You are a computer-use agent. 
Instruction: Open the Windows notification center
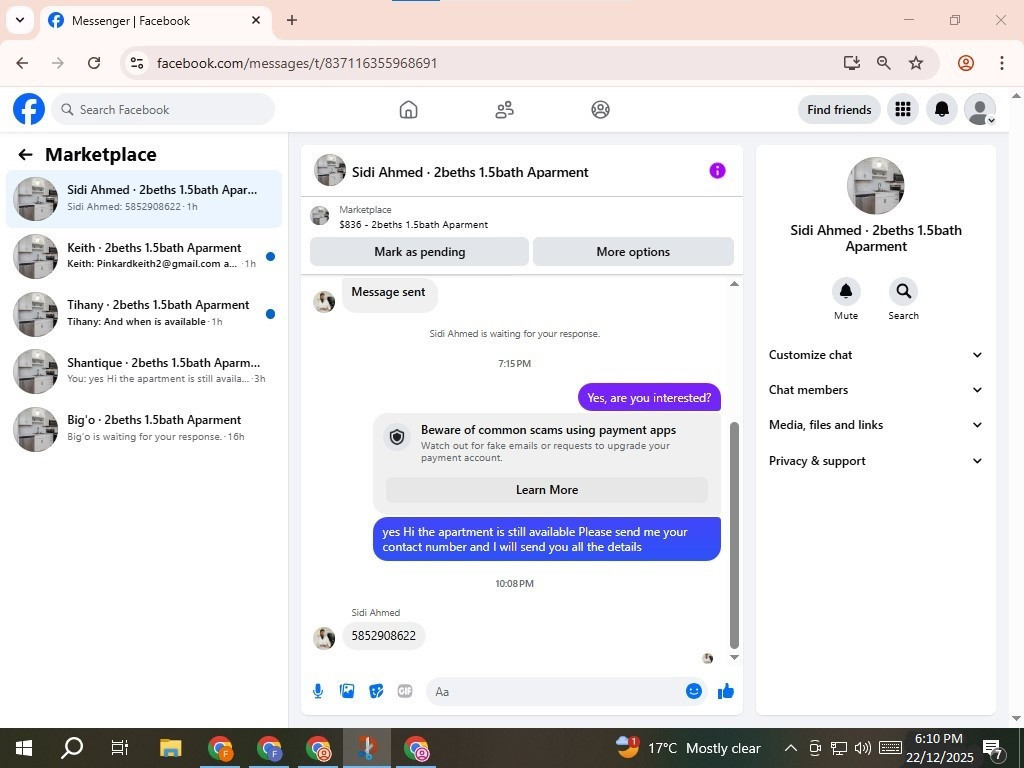pos(993,749)
